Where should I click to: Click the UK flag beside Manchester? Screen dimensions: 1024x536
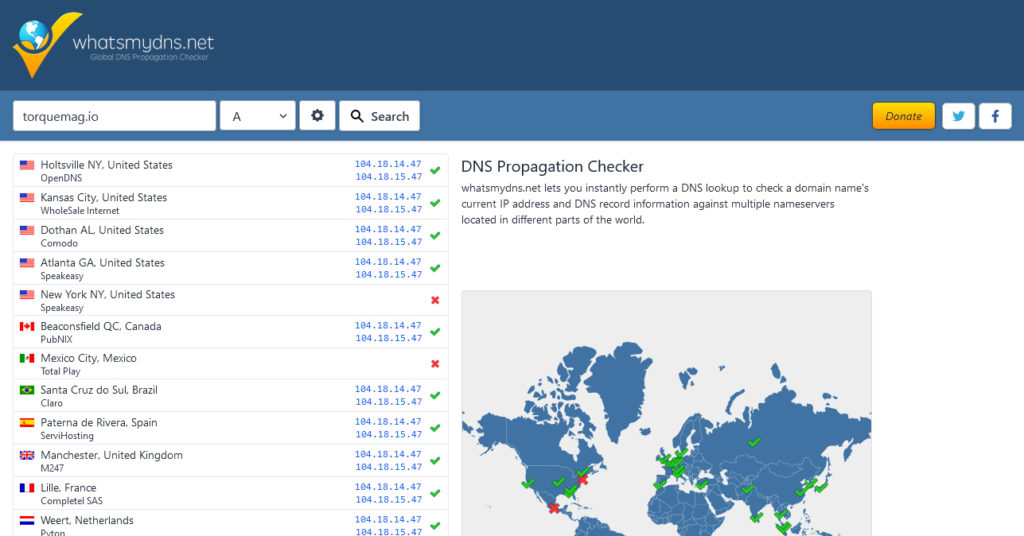click(x=27, y=456)
